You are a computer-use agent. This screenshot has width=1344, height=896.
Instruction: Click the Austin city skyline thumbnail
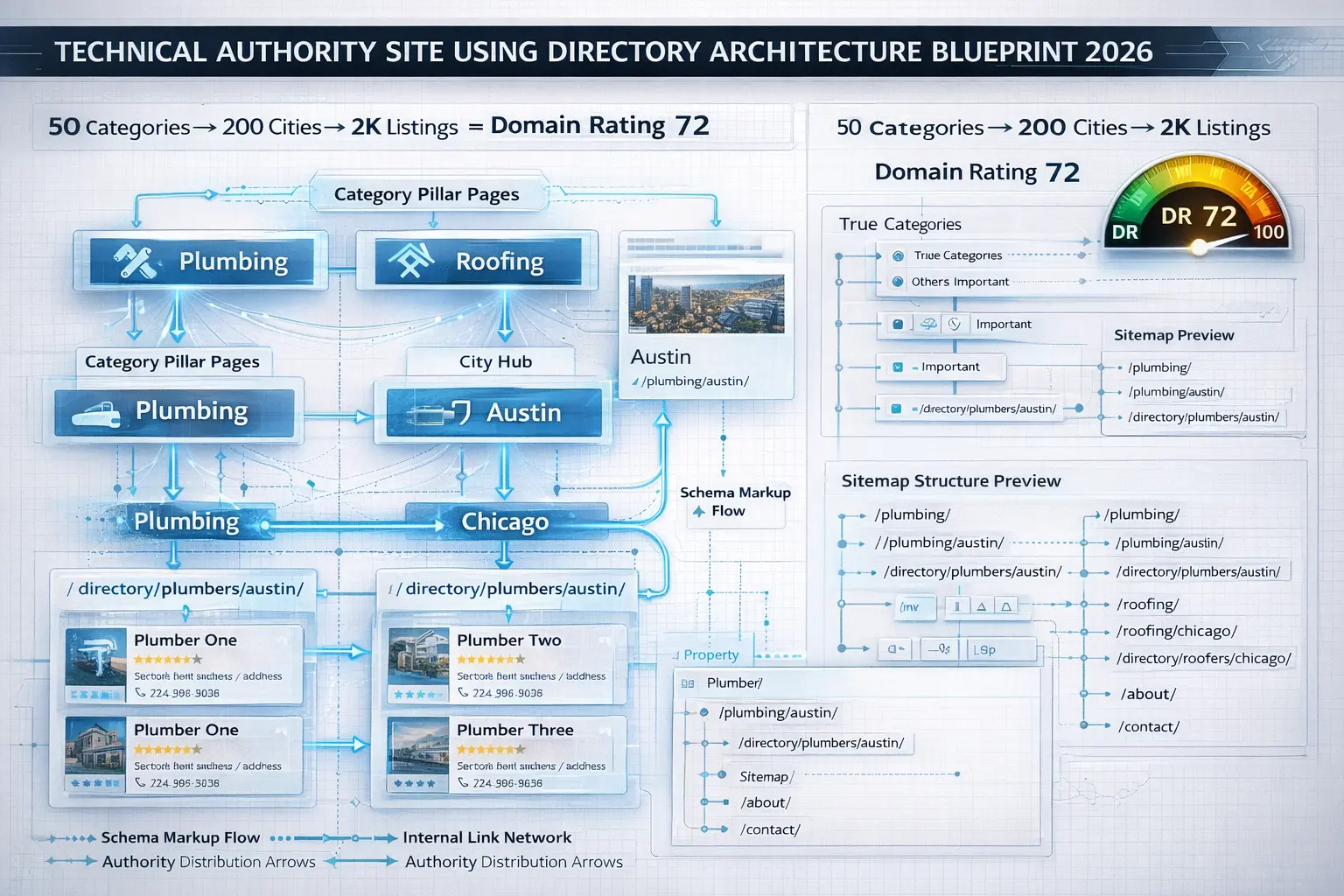coord(705,301)
